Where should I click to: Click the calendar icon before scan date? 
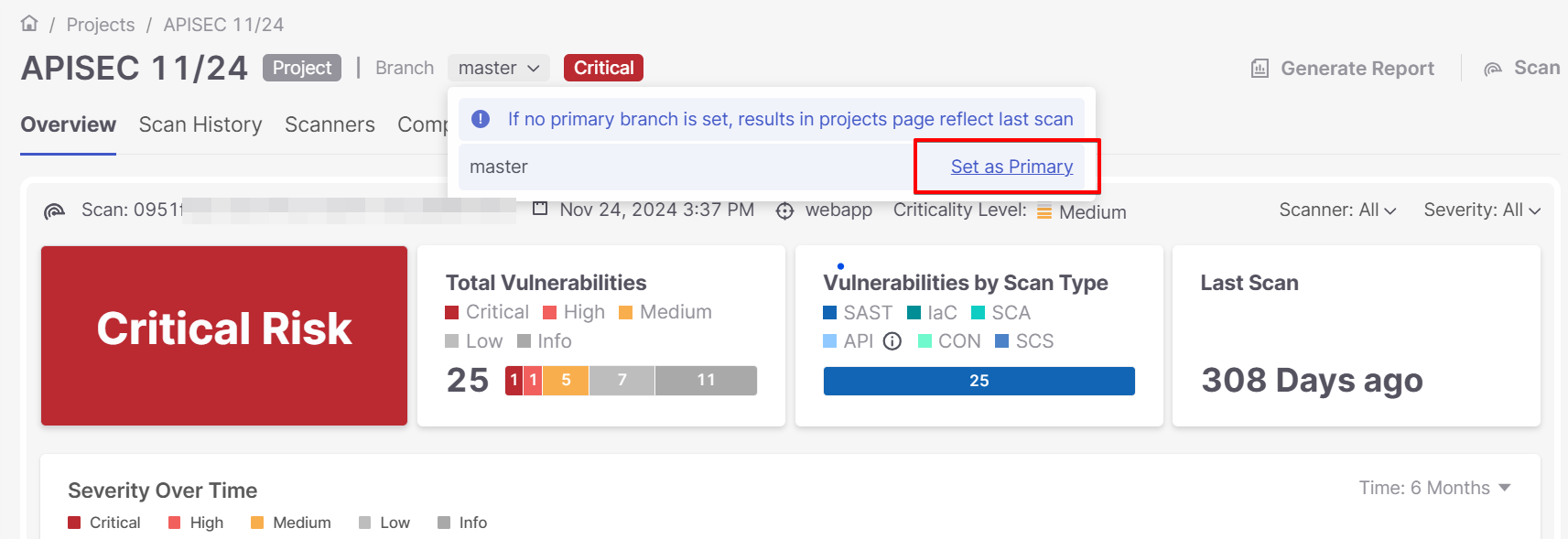coord(540,210)
